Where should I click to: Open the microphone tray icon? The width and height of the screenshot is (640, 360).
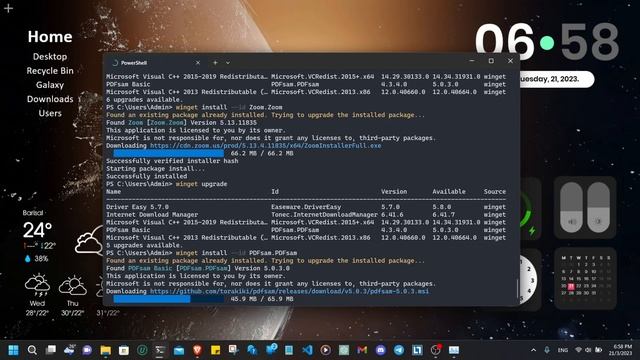point(547,350)
